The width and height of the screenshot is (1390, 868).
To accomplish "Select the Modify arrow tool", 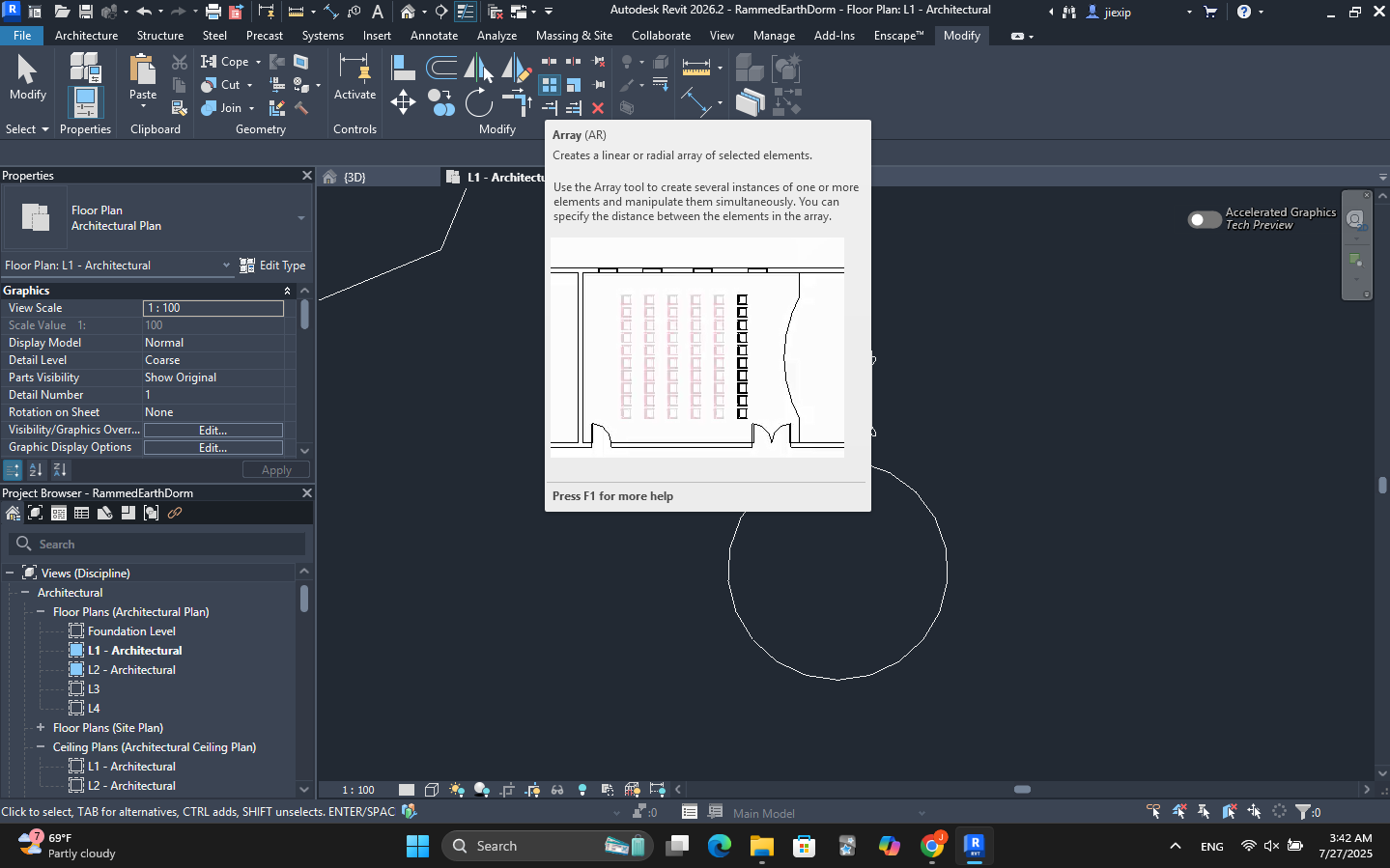I will (27, 77).
